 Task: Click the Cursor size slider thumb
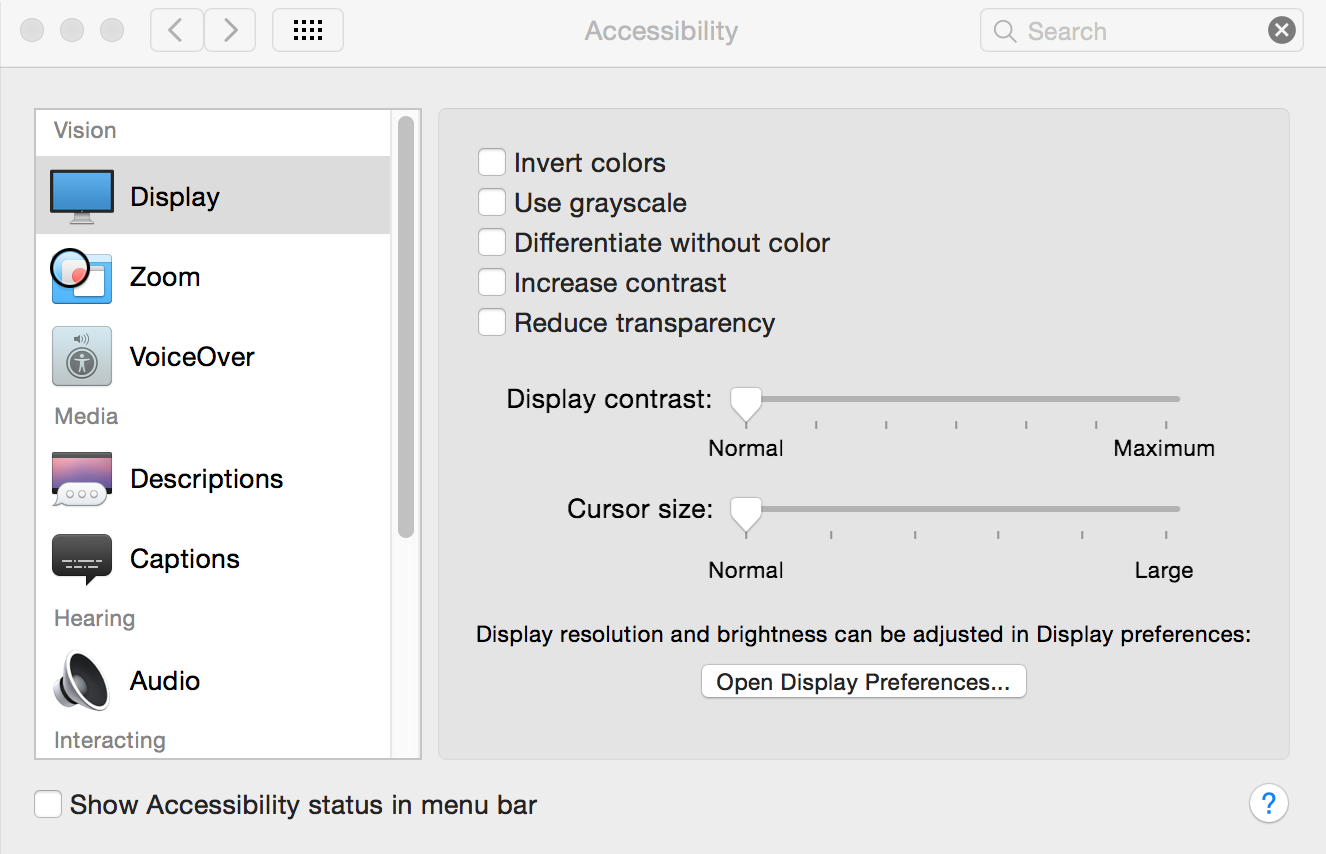[746, 512]
